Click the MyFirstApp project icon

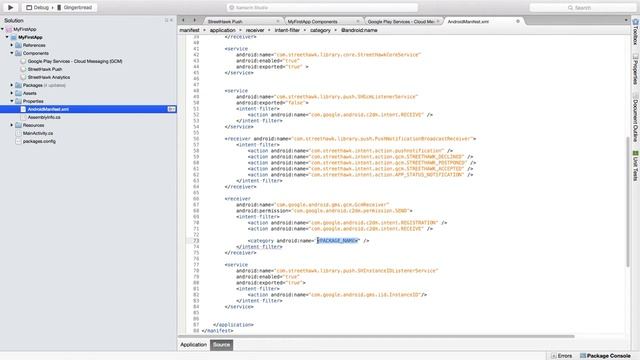[13, 37]
